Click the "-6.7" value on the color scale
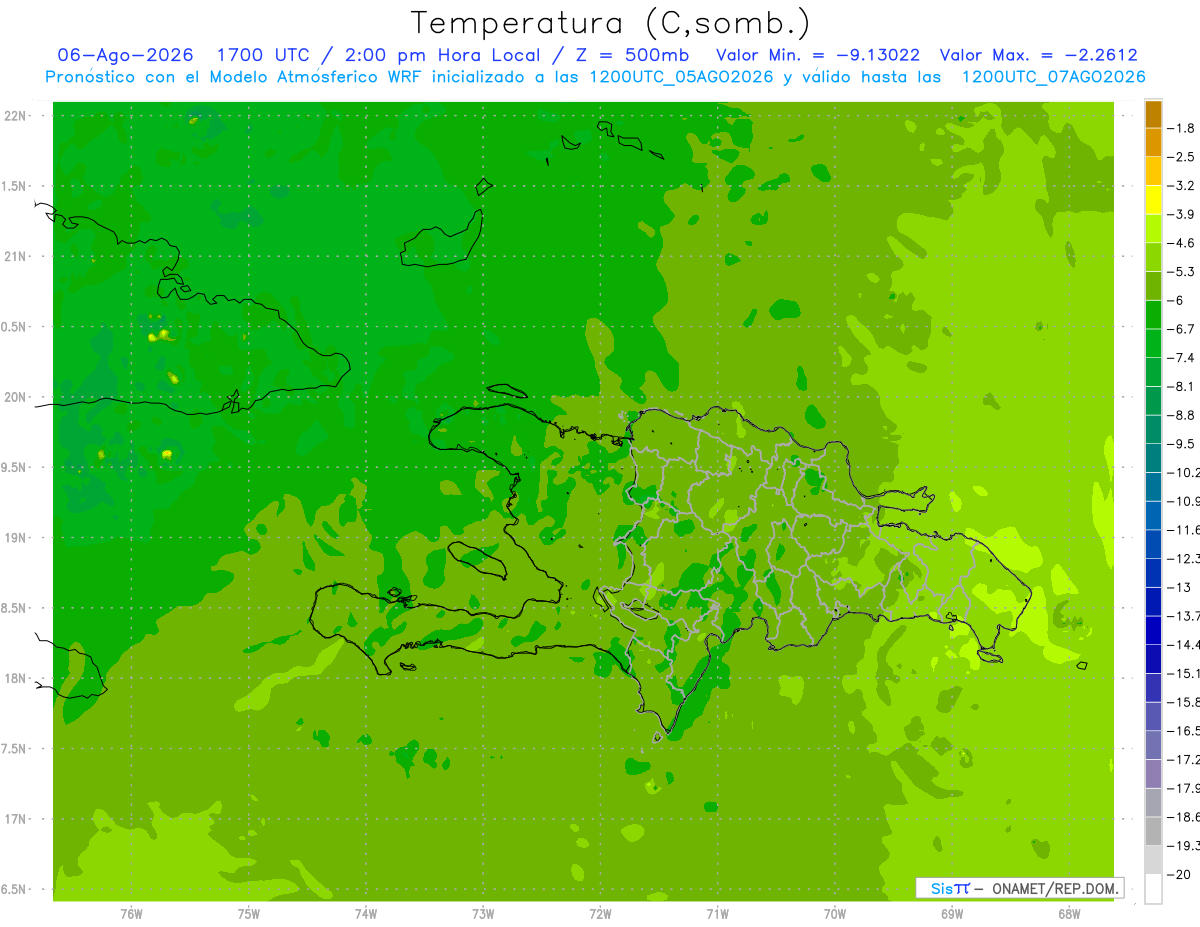Screen dimensions: 1200x927 (1182, 328)
